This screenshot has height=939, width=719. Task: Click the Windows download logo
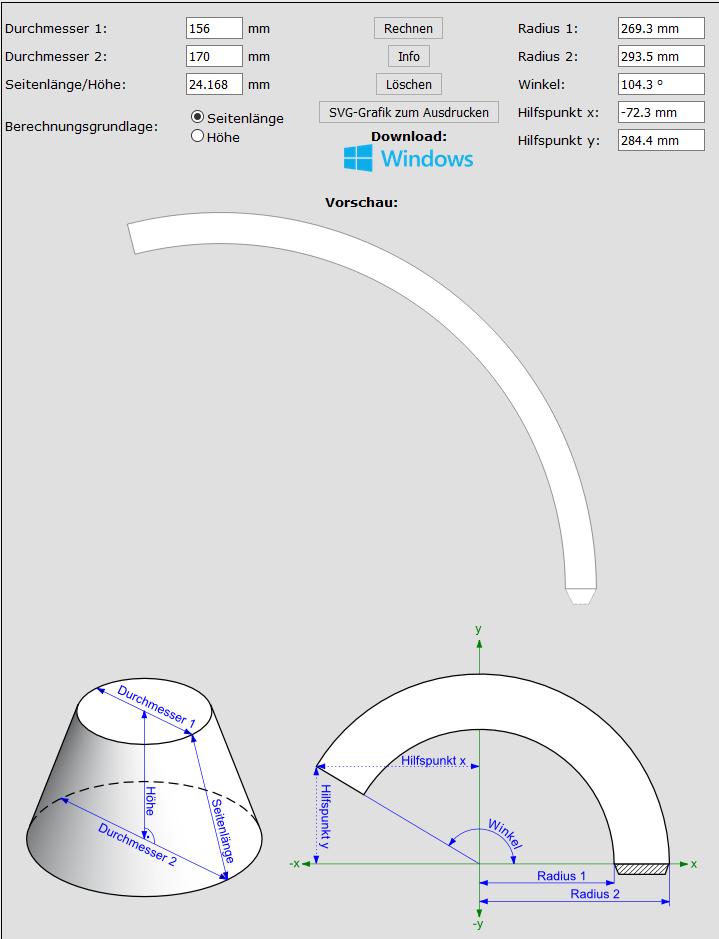point(408,158)
